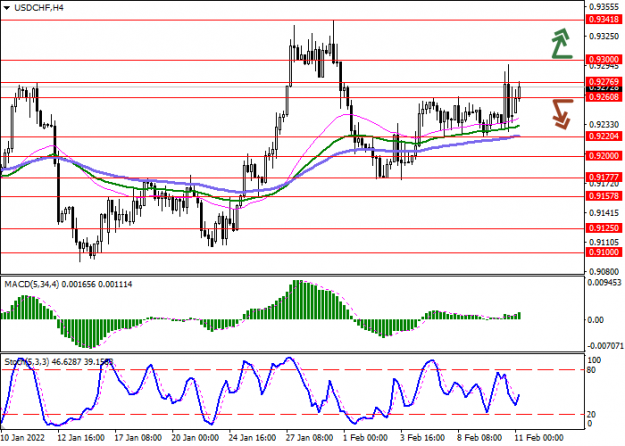
Task: Select the 0.92769 price level label
Action: 604,82
